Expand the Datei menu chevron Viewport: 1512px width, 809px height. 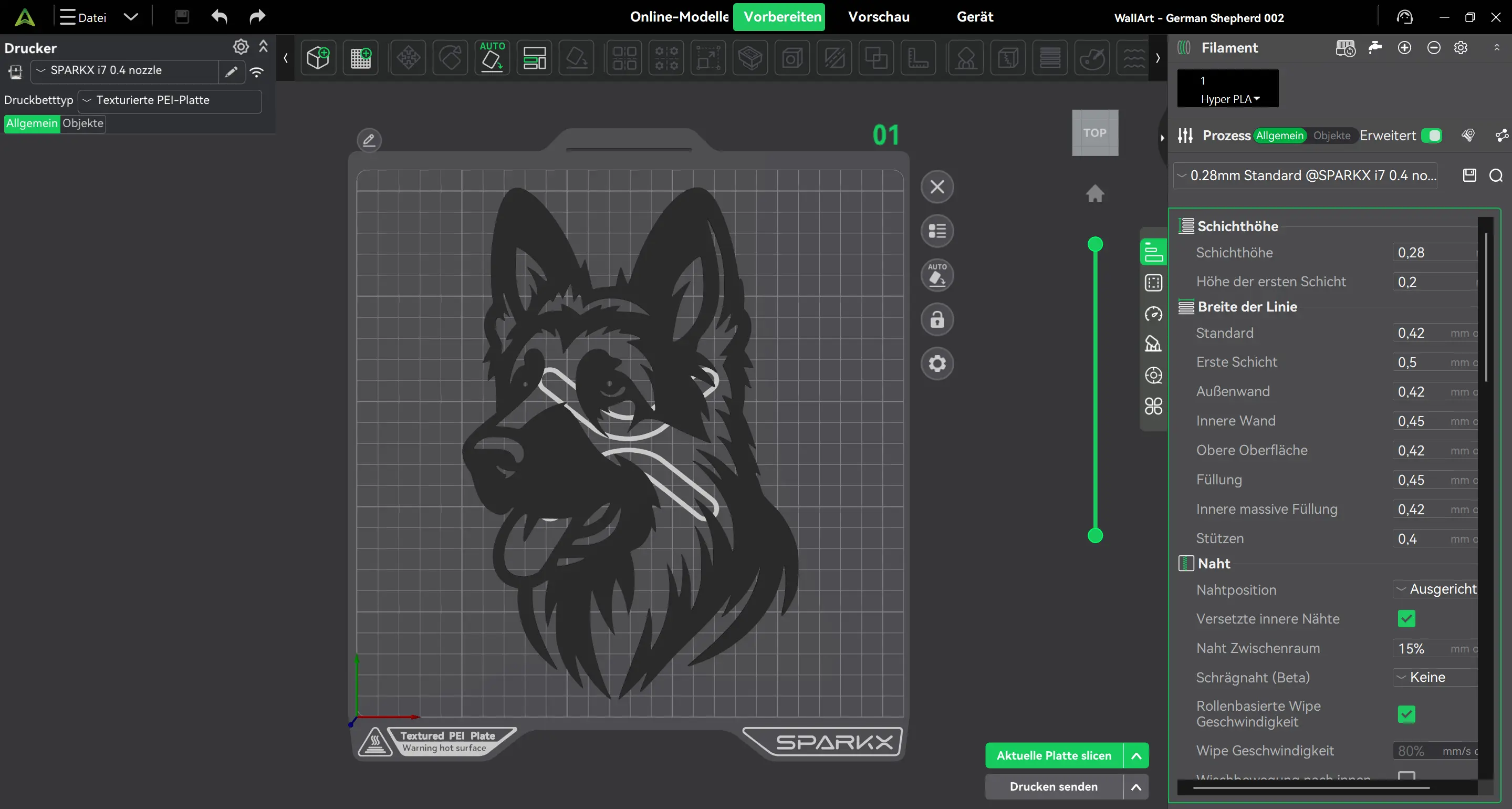131,17
